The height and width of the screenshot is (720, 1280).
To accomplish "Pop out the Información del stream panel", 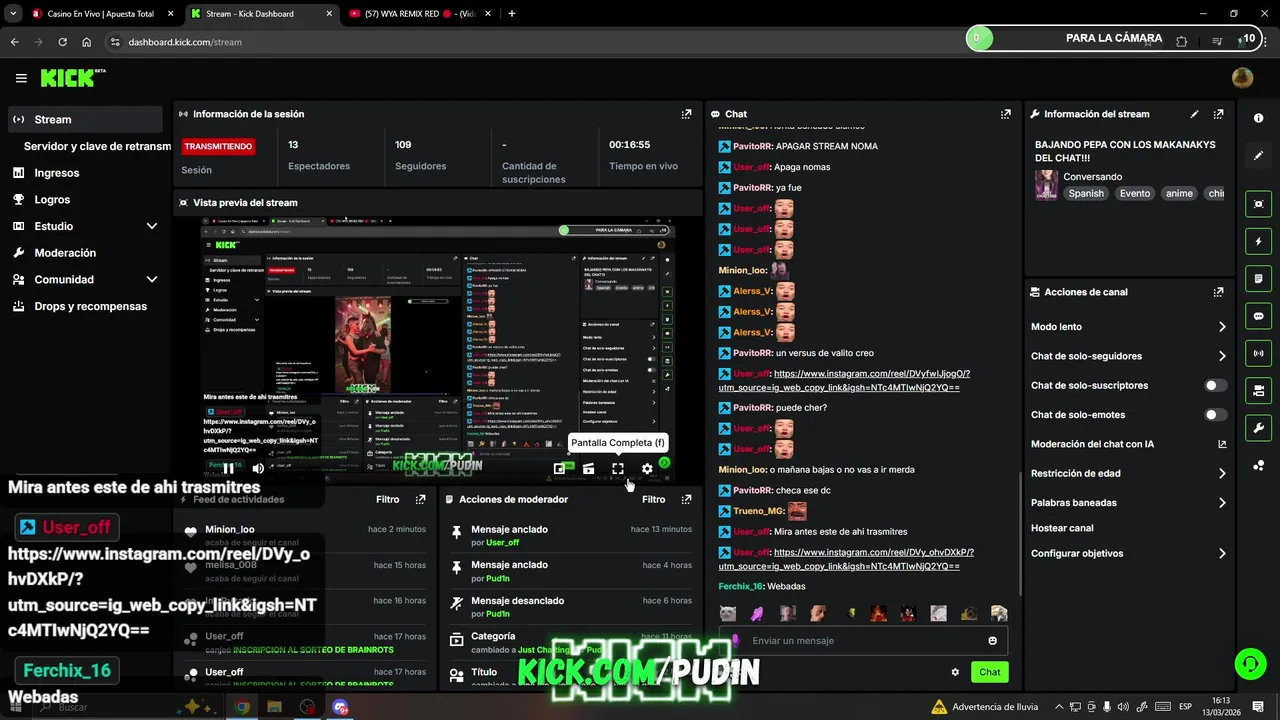I will pos(1218,114).
